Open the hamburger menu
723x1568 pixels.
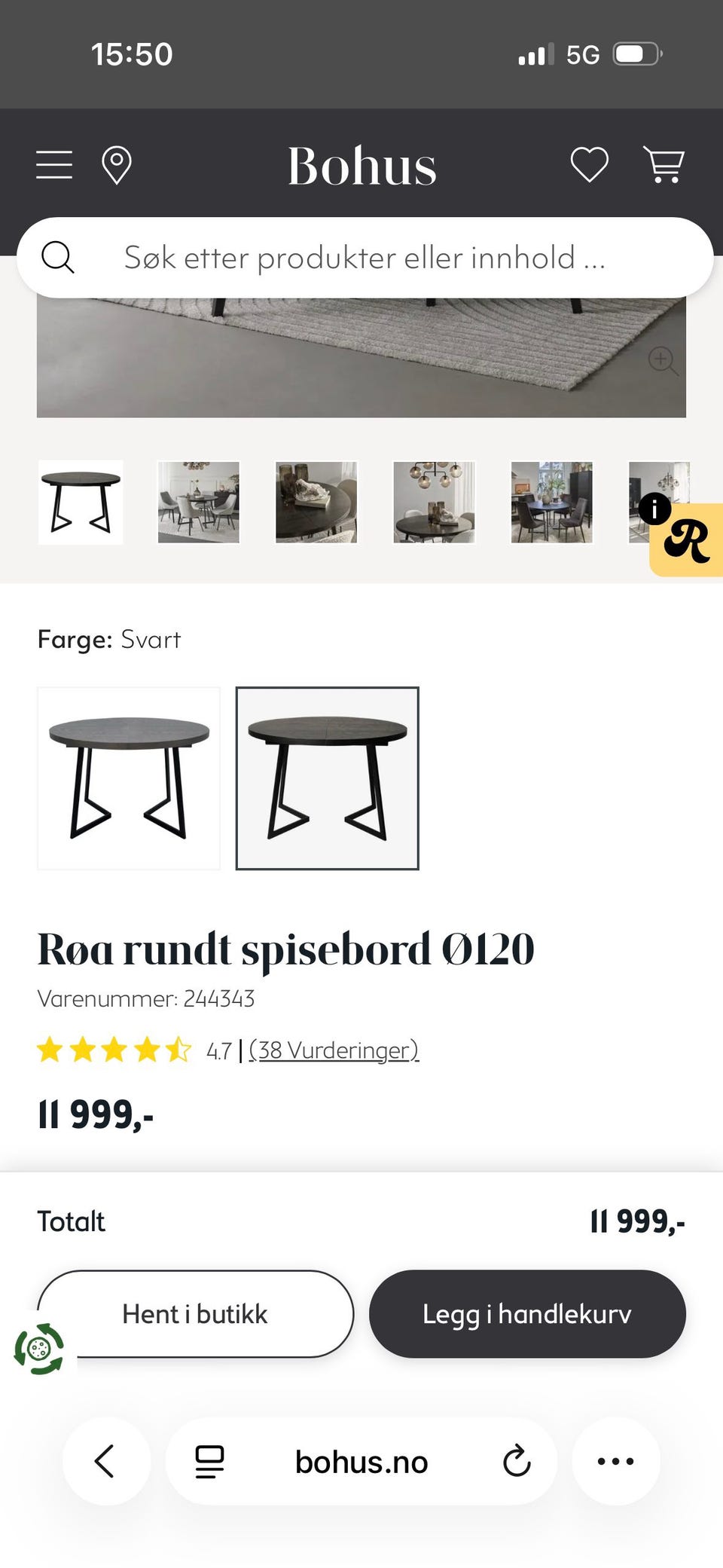54,164
